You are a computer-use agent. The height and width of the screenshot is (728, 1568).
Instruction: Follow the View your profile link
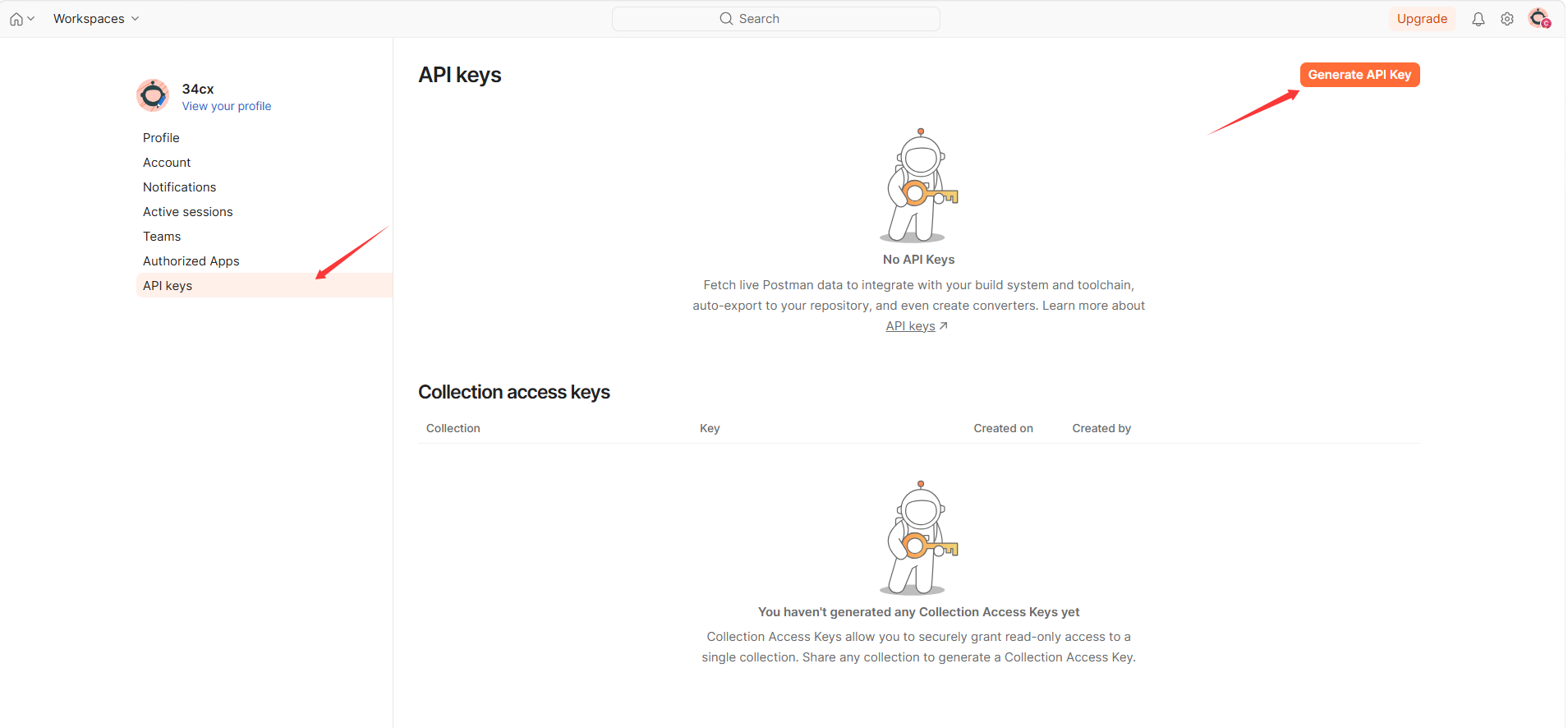pyautogui.click(x=227, y=106)
